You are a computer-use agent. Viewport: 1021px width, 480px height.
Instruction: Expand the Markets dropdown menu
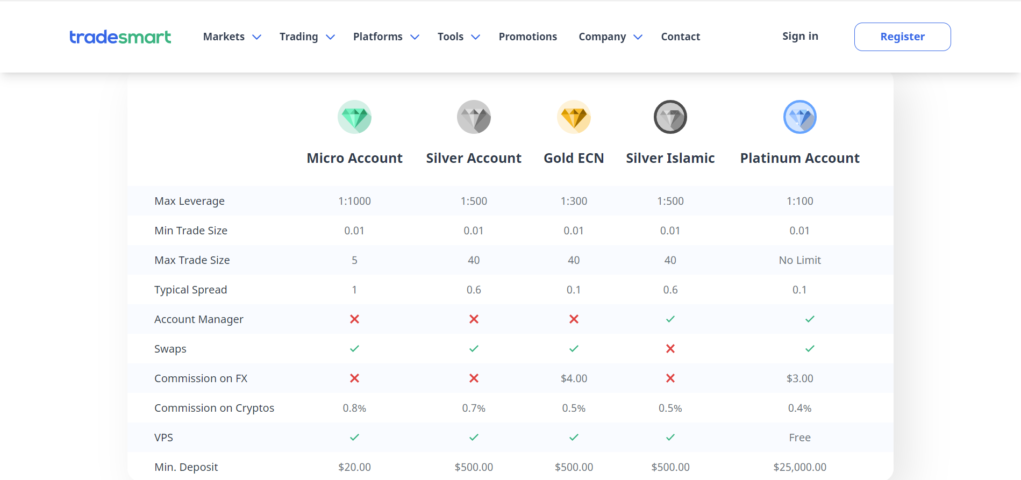pyautogui.click(x=232, y=36)
